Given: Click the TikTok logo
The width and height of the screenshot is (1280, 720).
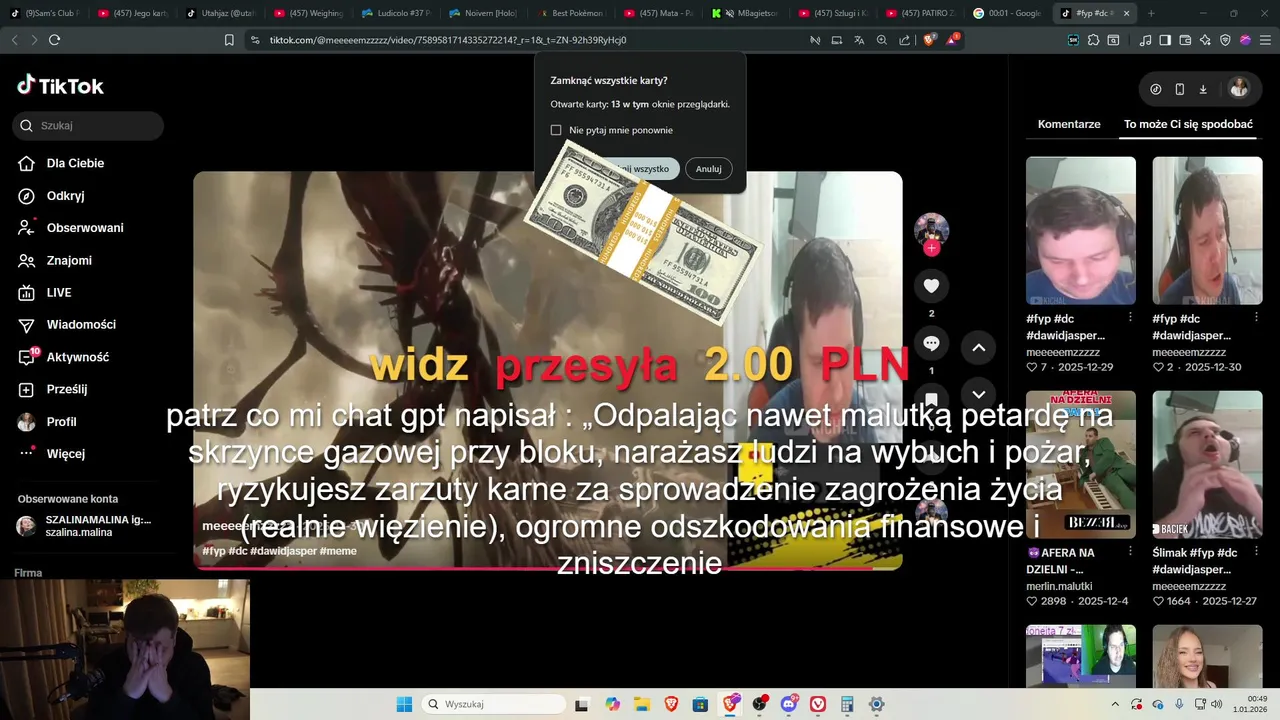Looking at the screenshot, I should 60,86.
